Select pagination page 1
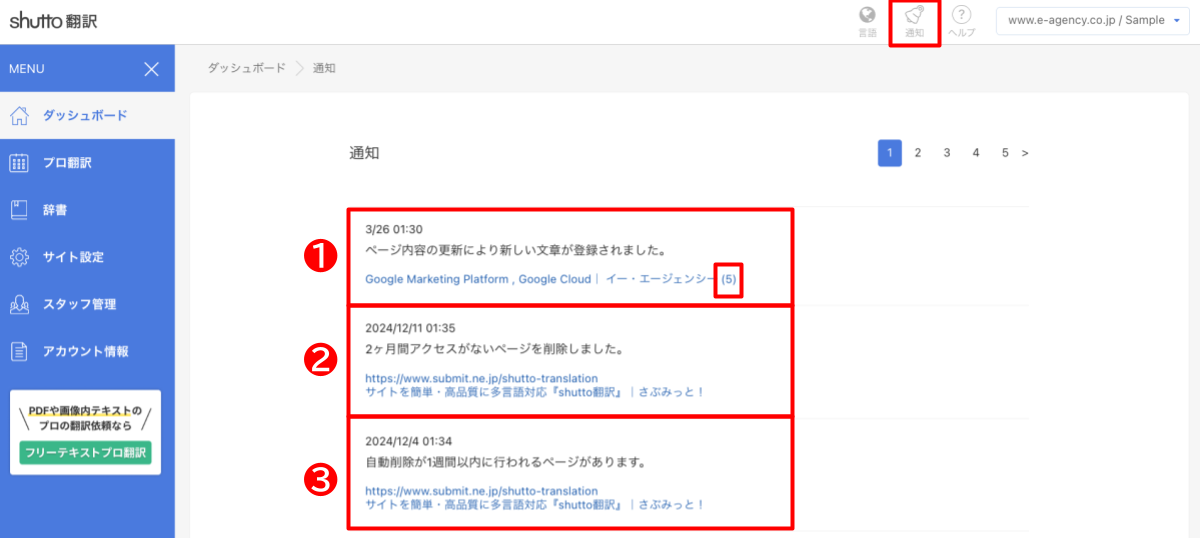This screenshot has height=538, width=1200. coord(890,153)
